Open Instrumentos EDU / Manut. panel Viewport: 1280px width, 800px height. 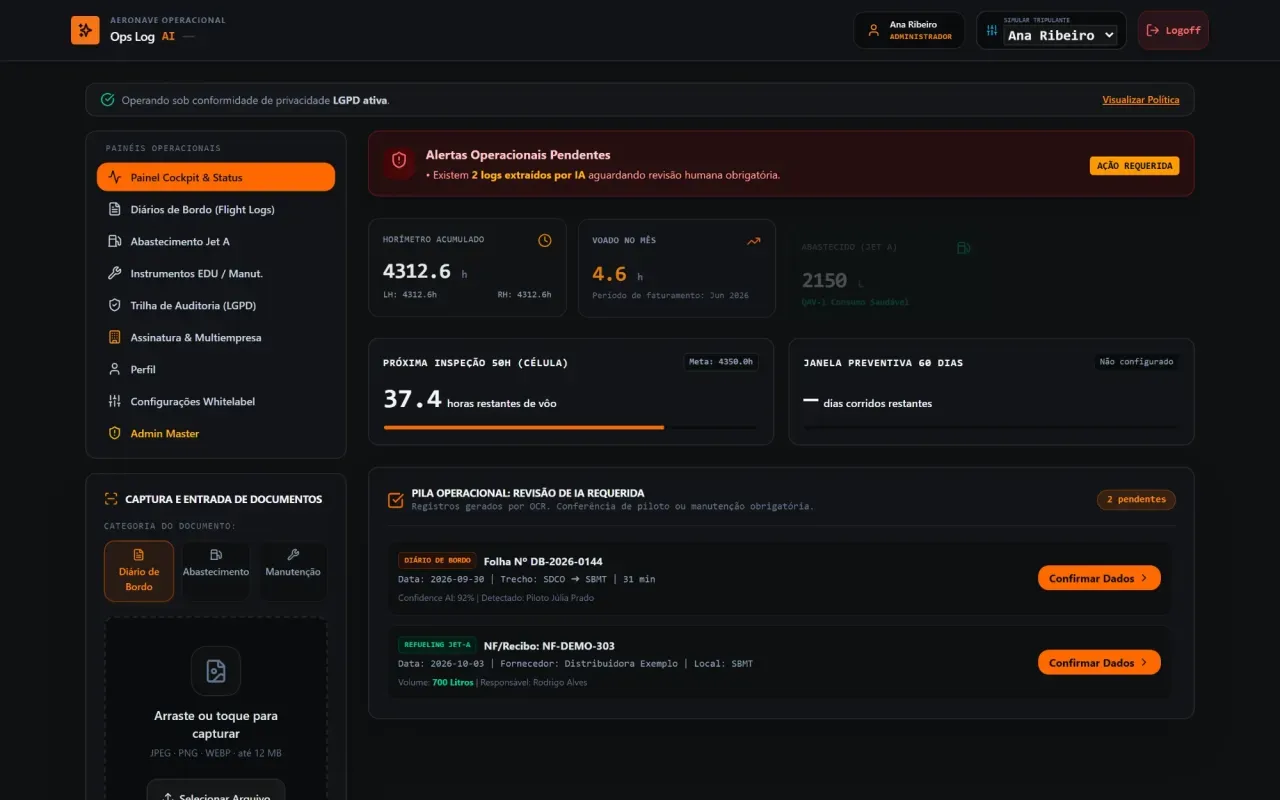(216, 273)
